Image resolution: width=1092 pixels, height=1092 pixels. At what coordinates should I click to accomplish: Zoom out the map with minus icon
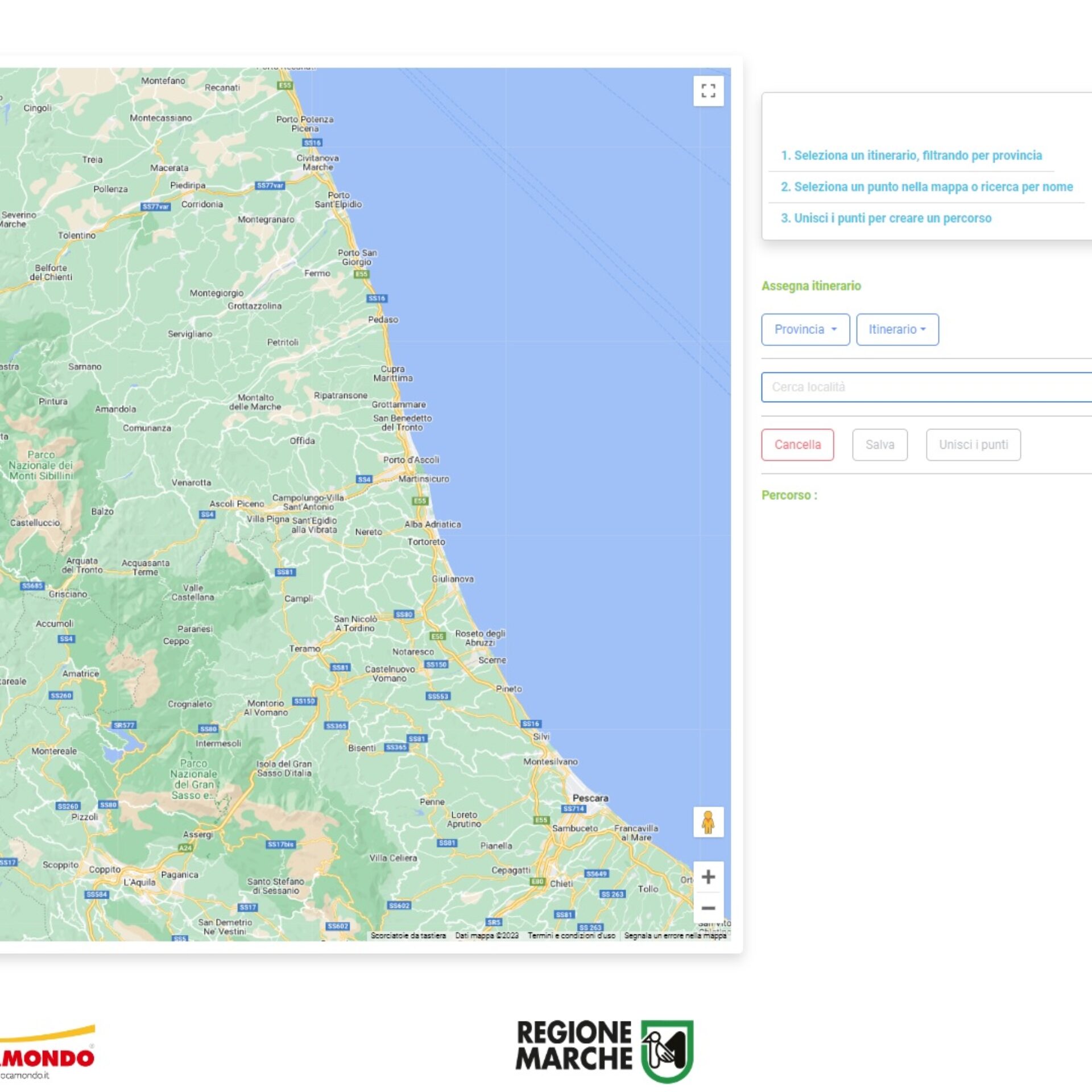click(708, 908)
